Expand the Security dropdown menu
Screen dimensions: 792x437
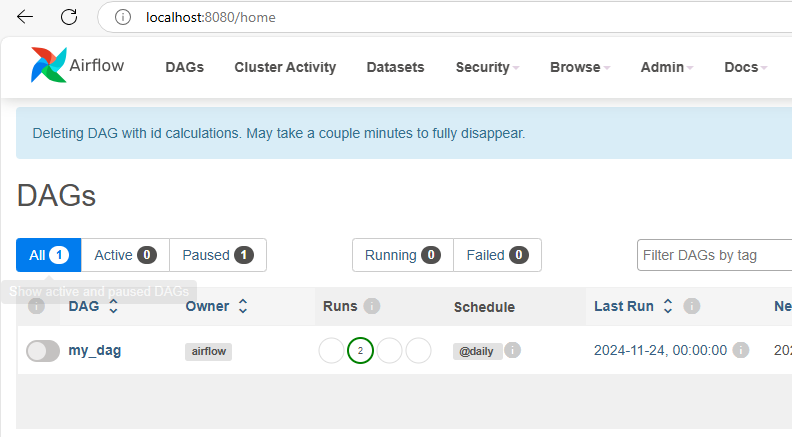click(487, 67)
